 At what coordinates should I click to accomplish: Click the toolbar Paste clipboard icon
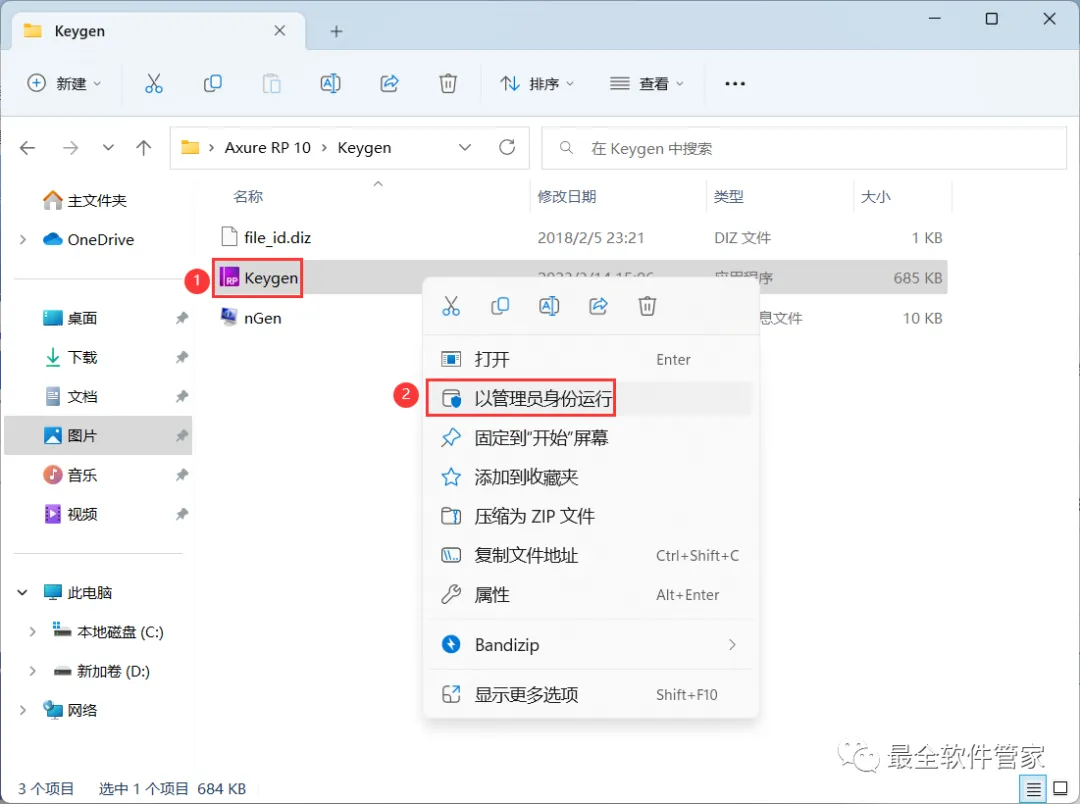click(271, 83)
